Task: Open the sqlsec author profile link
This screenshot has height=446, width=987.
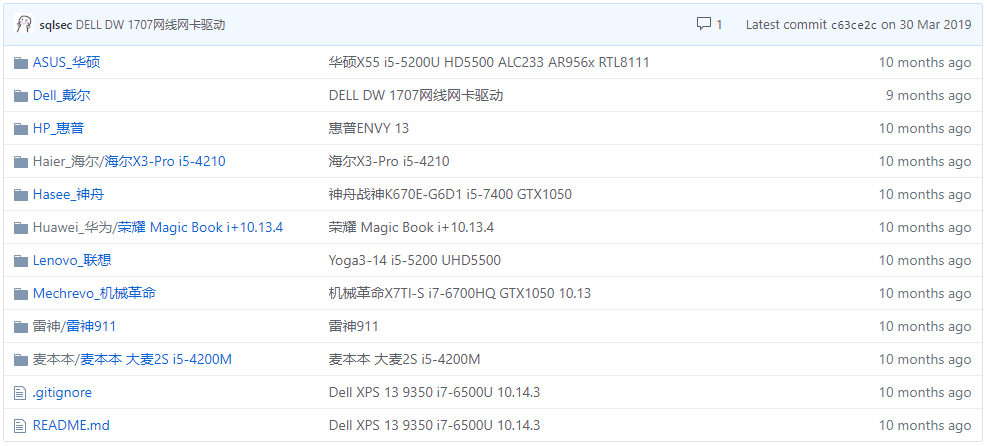Action: point(55,25)
